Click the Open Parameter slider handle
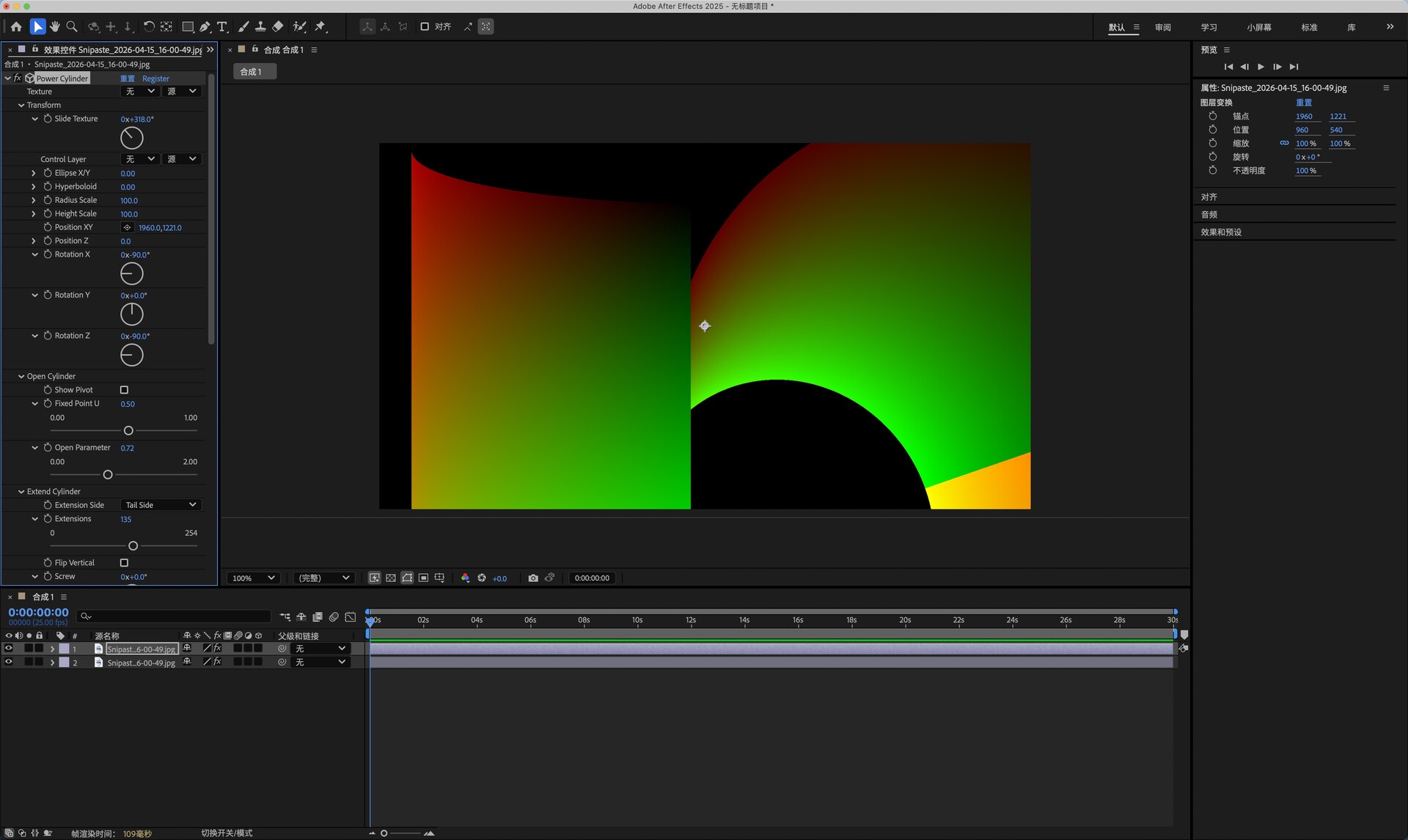 (x=108, y=475)
